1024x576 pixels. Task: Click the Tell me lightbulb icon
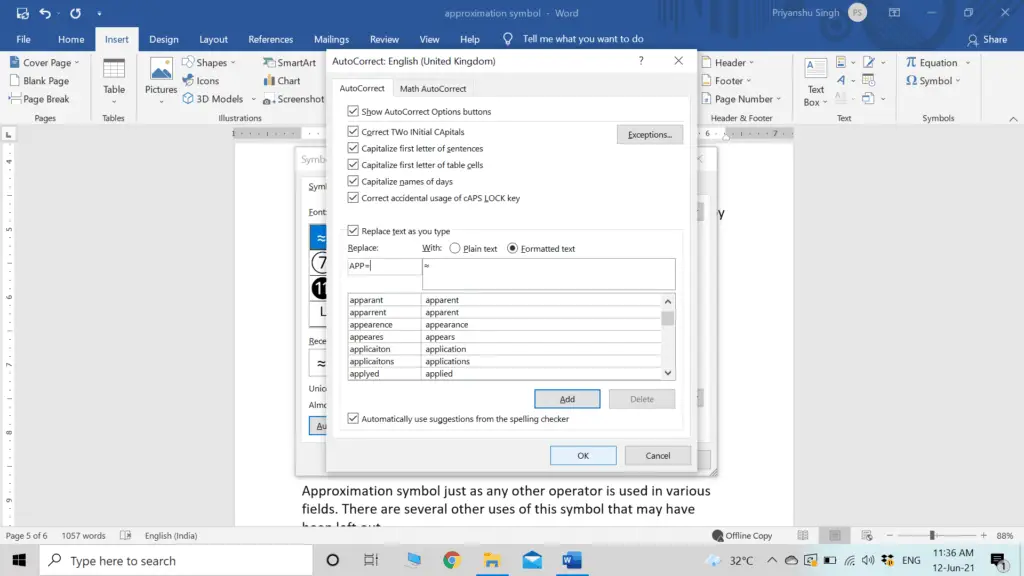click(507, 39)
